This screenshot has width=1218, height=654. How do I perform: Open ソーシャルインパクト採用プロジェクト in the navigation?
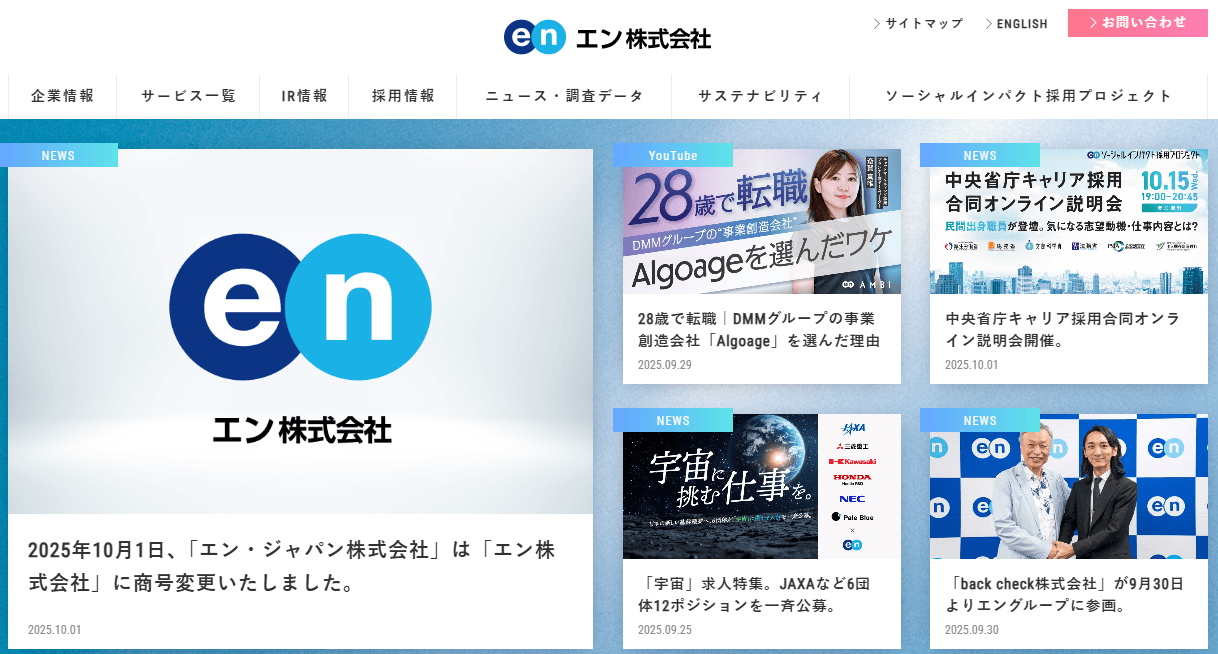click(x=1028, y=96)
